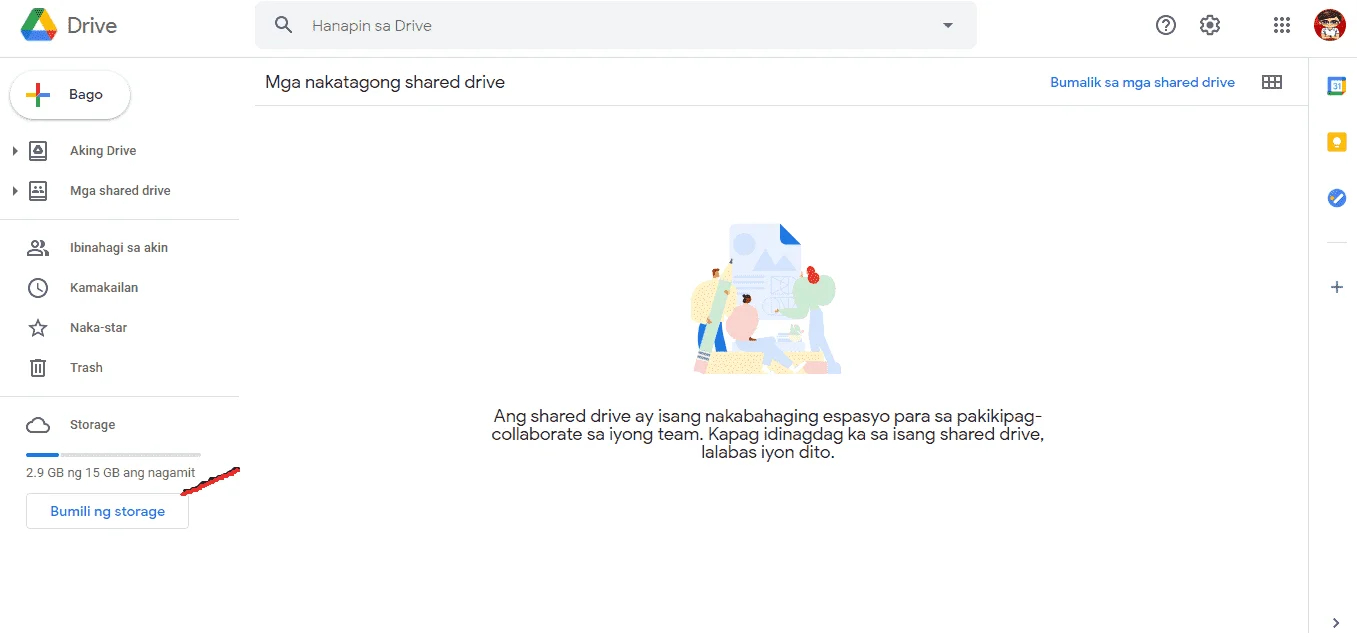Click the plus get add-ons icon
The width and height of the screenshot is (1357, 633).
tap(1336, 287)
